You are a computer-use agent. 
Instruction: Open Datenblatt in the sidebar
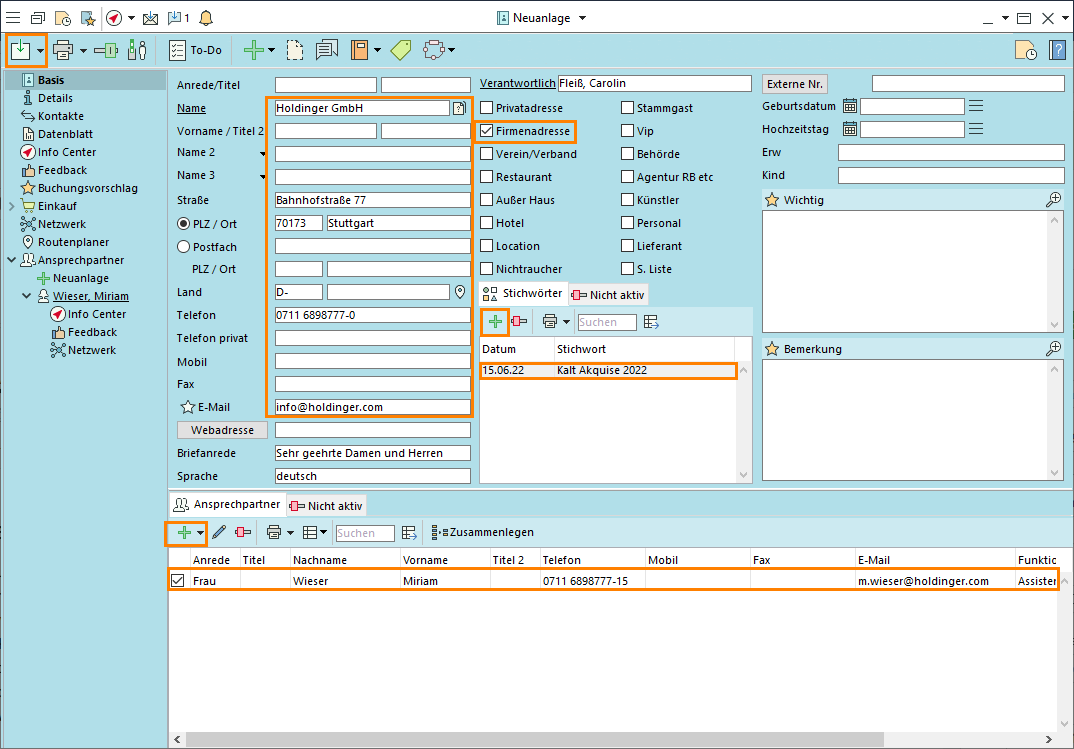point(65,134)
